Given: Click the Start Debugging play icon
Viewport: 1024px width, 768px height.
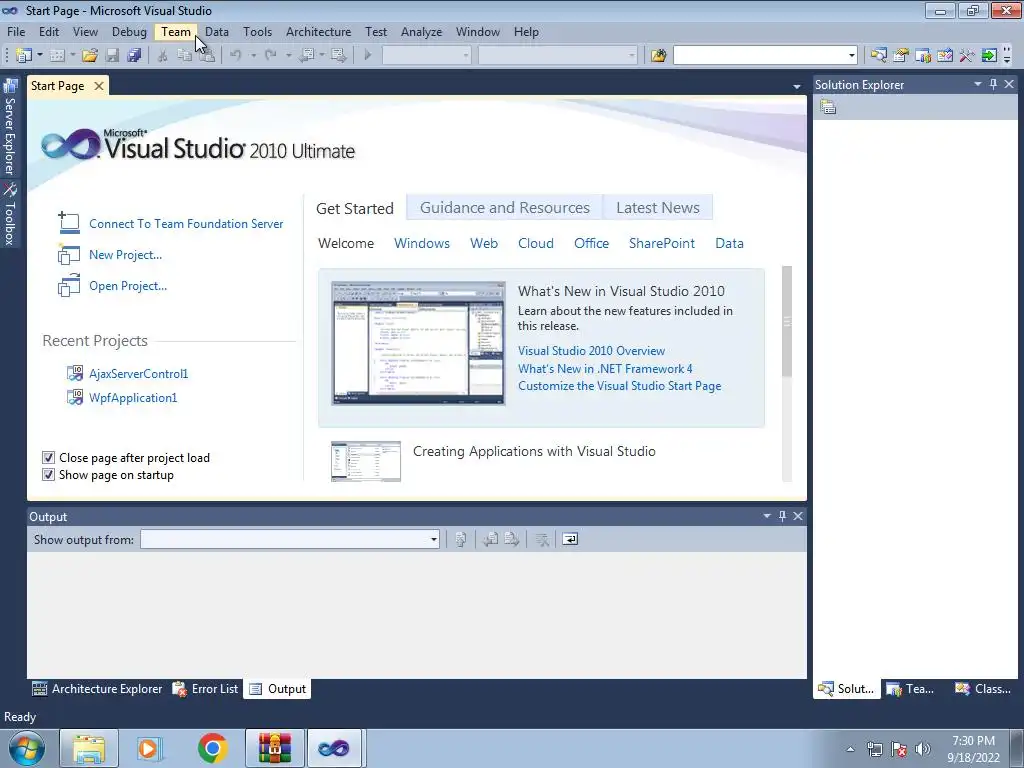Looking at the screenshot, I should pyautogui.click(x=368, y=56).
